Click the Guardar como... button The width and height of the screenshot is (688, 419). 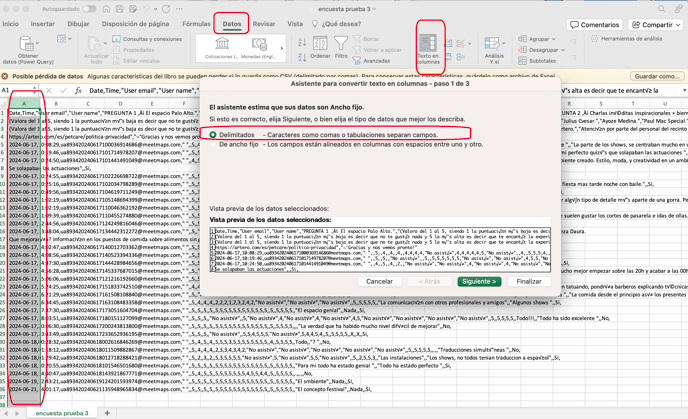(657, 76)
